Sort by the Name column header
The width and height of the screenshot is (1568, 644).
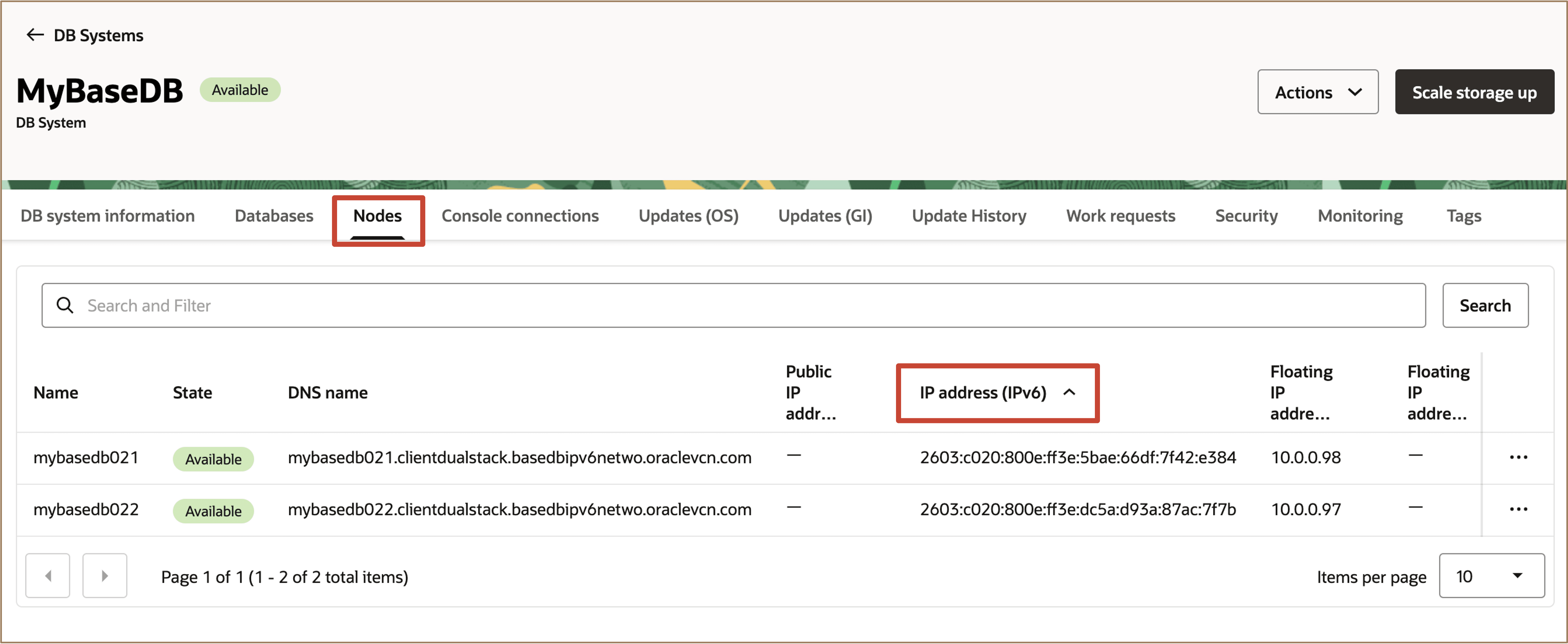tap(55, 393)
